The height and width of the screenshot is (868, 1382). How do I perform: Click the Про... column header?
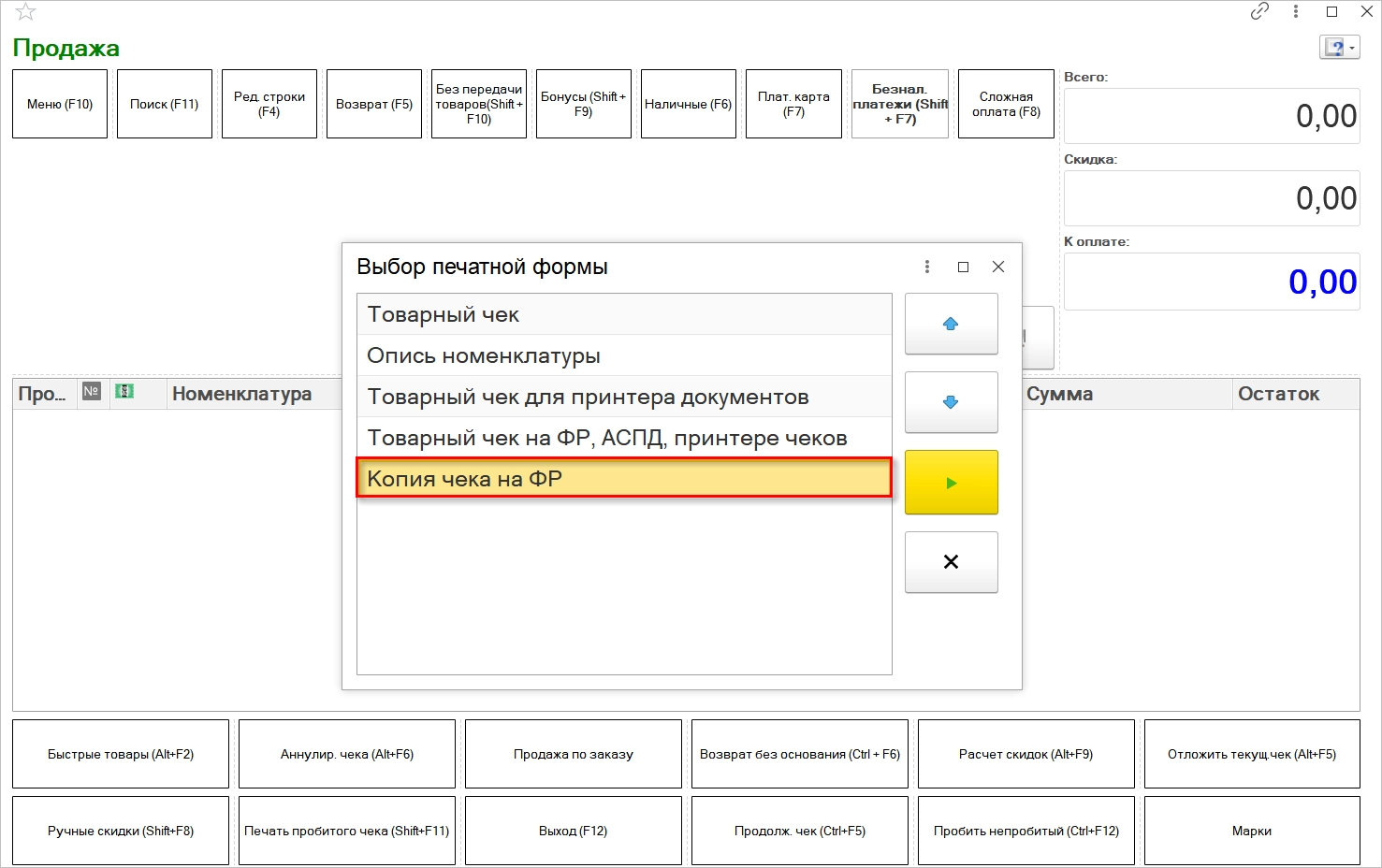[43, 394]
